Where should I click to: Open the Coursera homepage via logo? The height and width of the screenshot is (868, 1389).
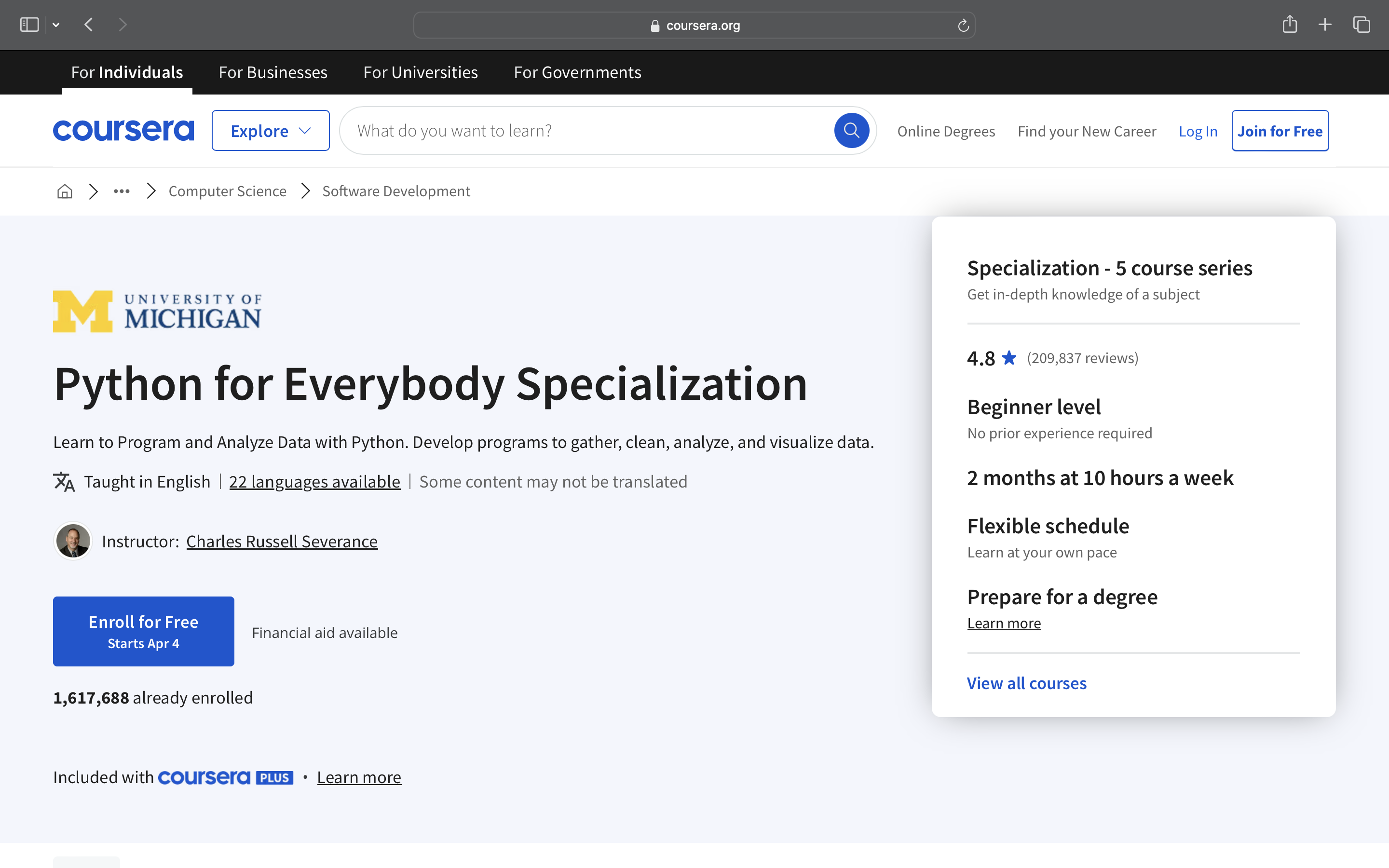pos(123,130)
